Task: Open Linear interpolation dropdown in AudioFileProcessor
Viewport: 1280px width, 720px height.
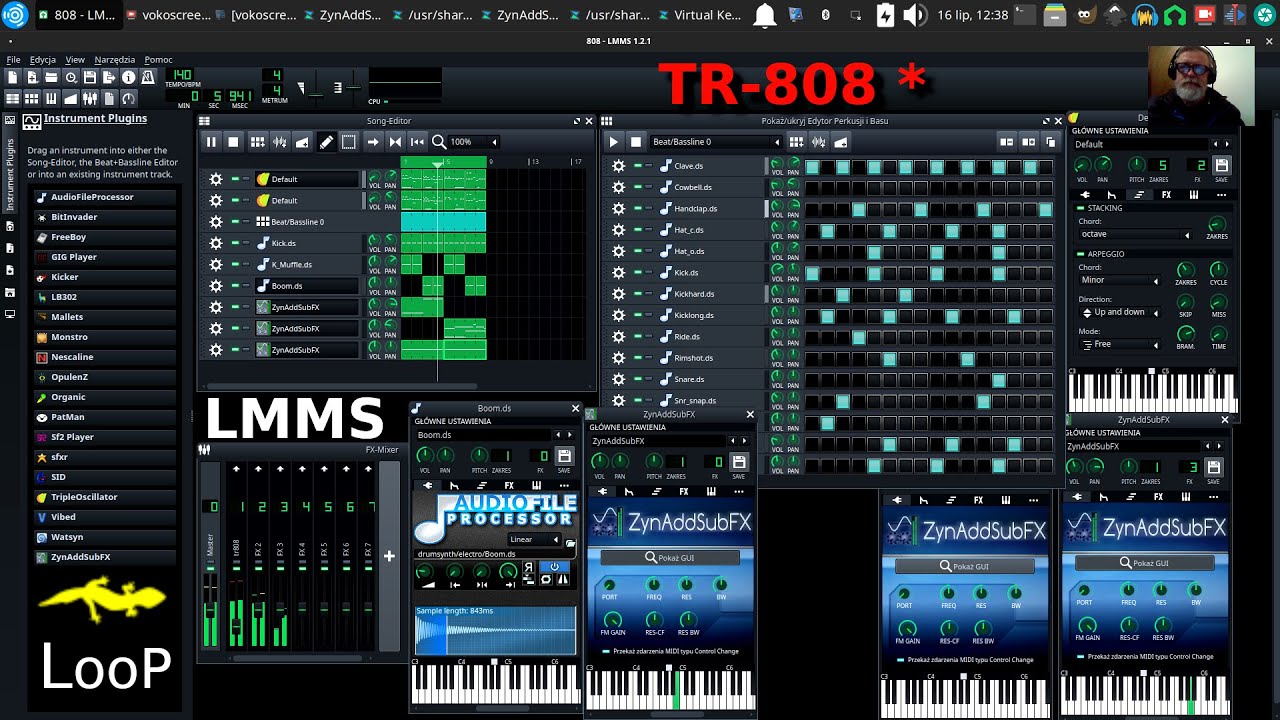Action: pos(534,539)
